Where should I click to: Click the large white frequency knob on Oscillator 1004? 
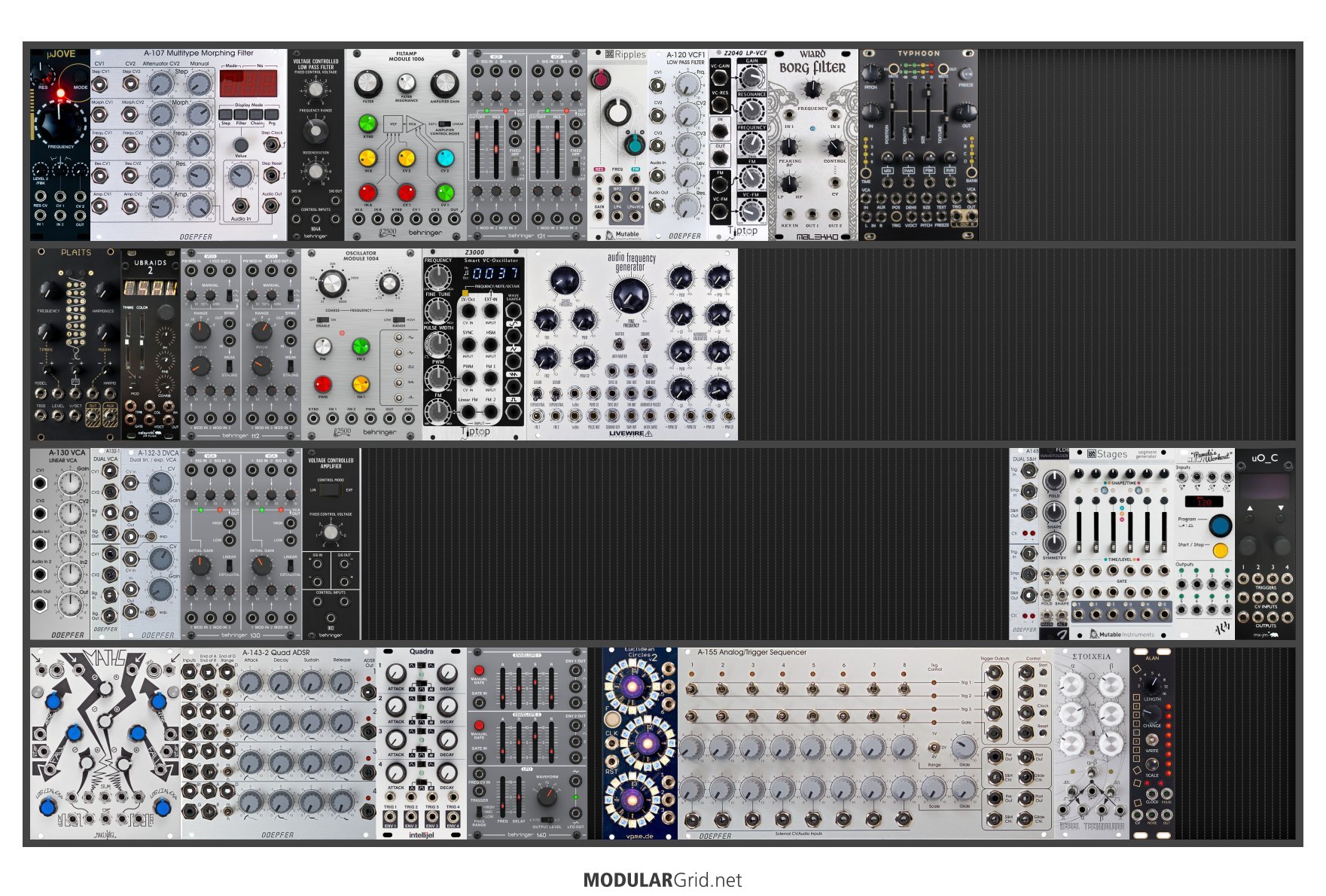(x=332, y=285)
